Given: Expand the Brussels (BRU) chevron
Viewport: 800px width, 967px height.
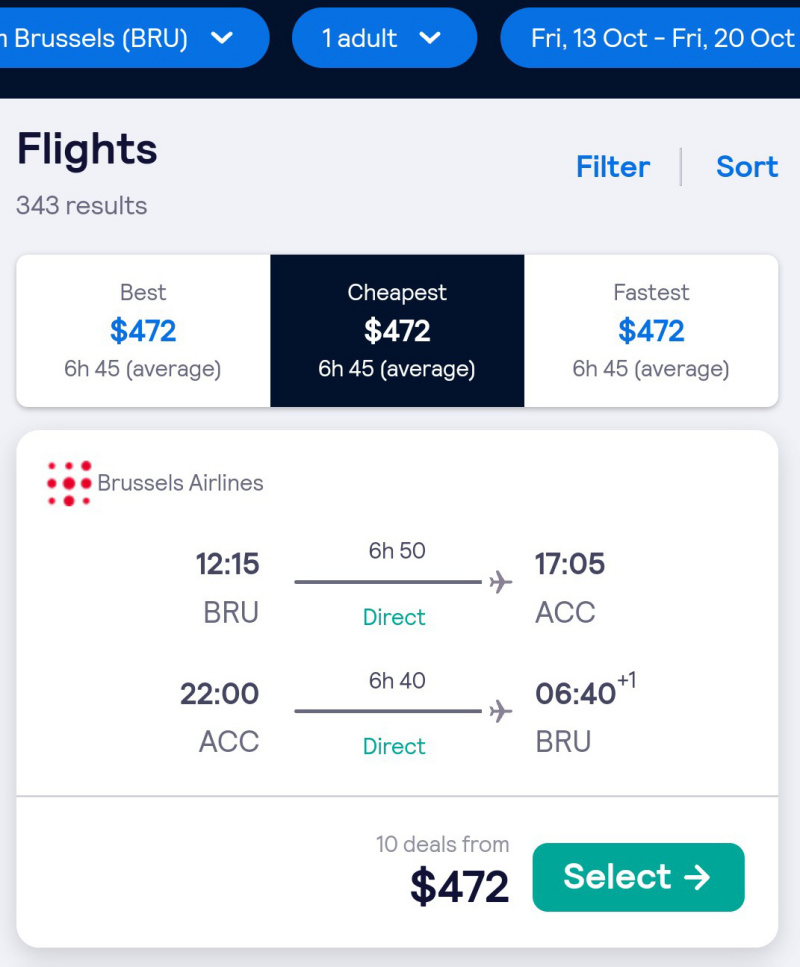Looking at the screenshot, I should pyautogui.click(x=221, y=38).
